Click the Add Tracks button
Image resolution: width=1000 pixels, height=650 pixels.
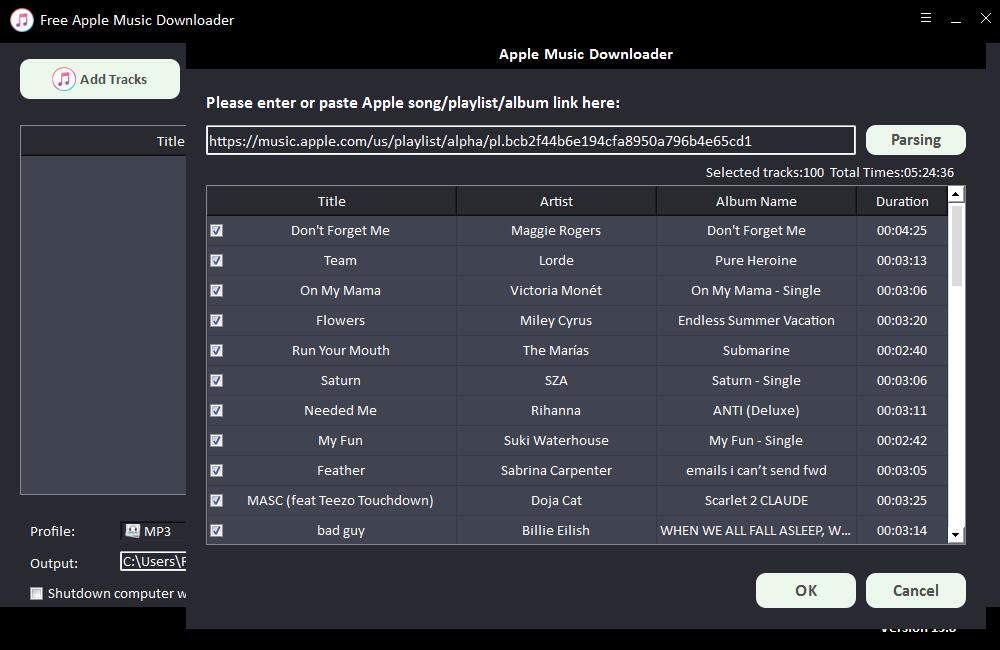(x=100, y=79)
